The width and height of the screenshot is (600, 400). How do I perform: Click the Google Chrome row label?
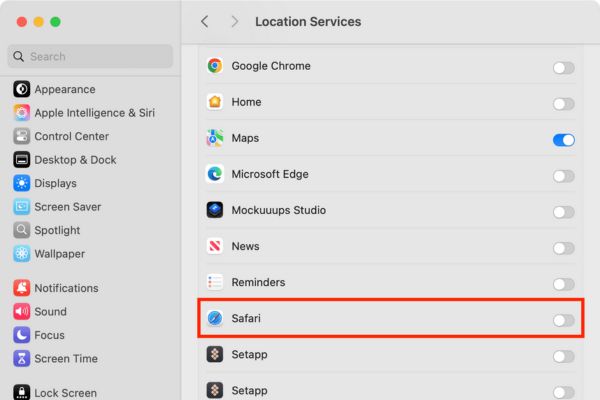pyautogui.click(x=271, y=66)
